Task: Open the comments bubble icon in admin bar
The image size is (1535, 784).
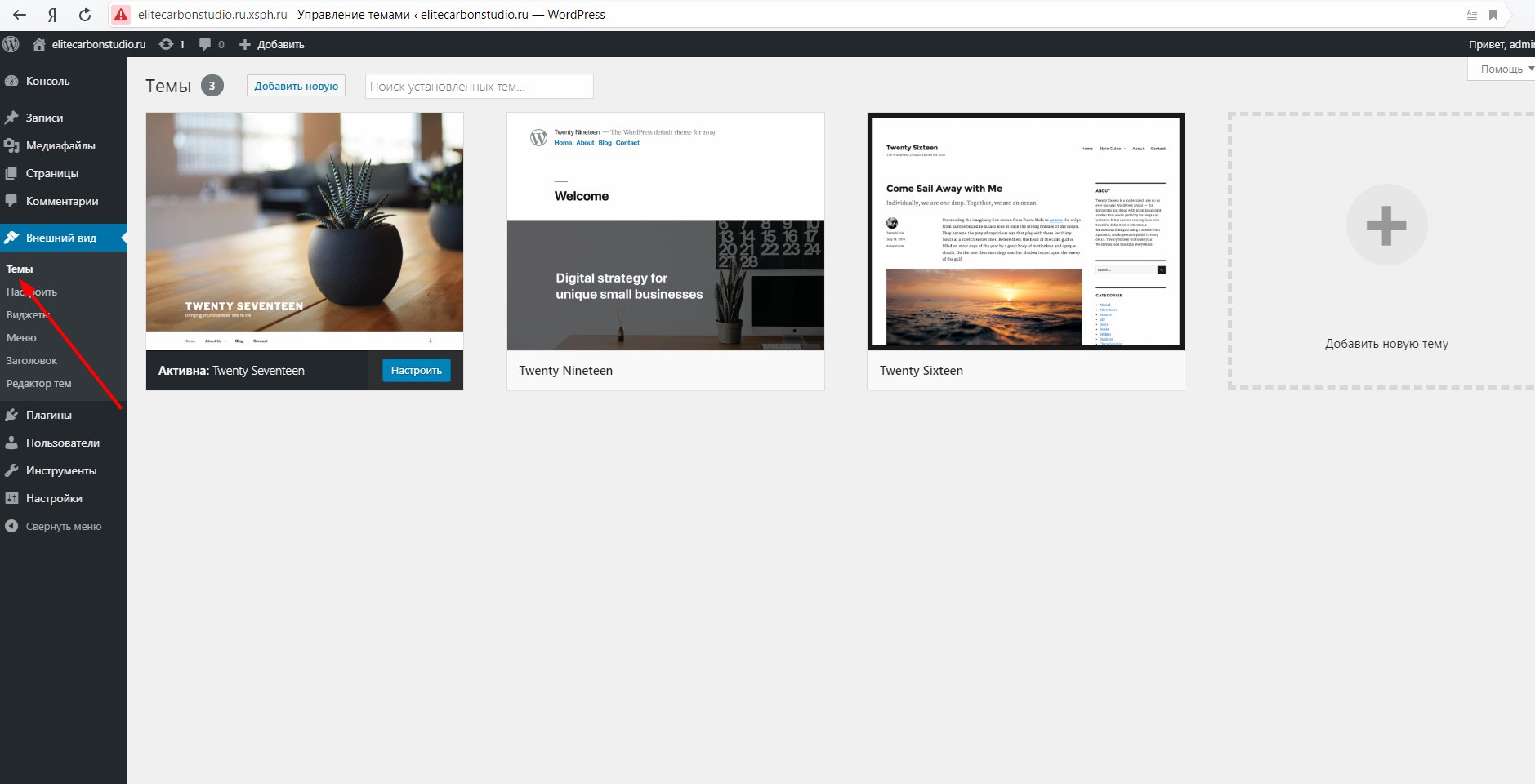Action: click(x=205, y=44)
